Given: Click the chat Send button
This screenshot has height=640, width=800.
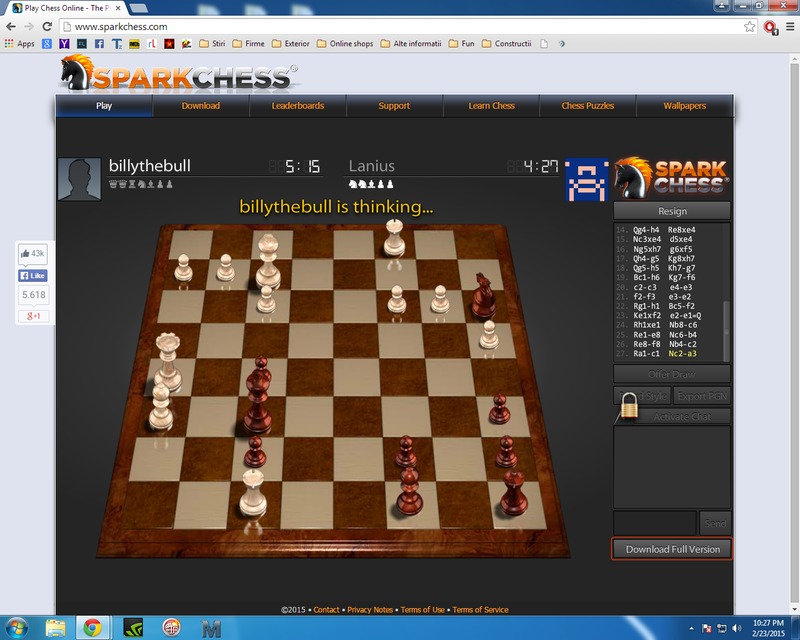Looking at the screenshot, I should click(x=715, y=523).
